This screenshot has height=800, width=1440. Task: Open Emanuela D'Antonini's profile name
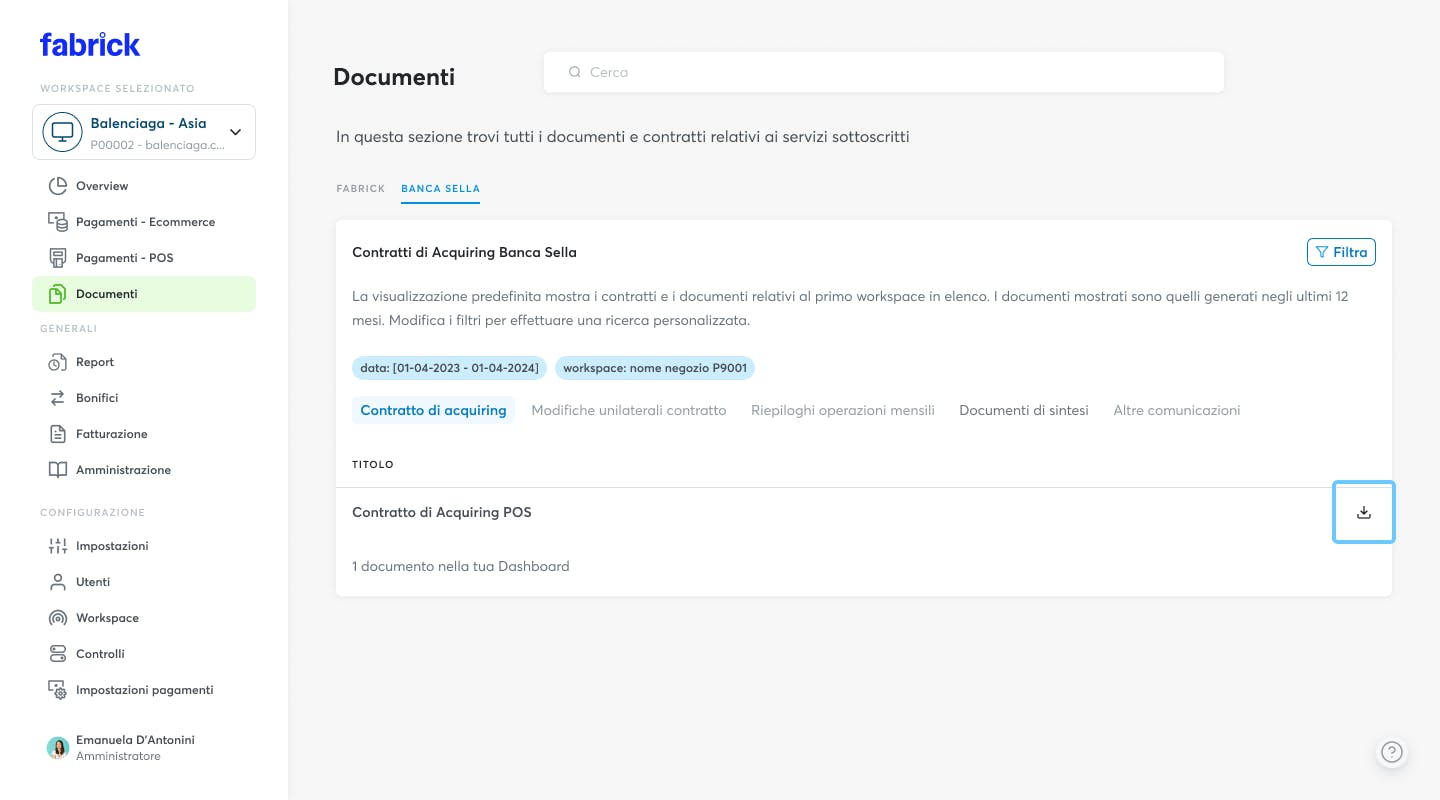135,740
